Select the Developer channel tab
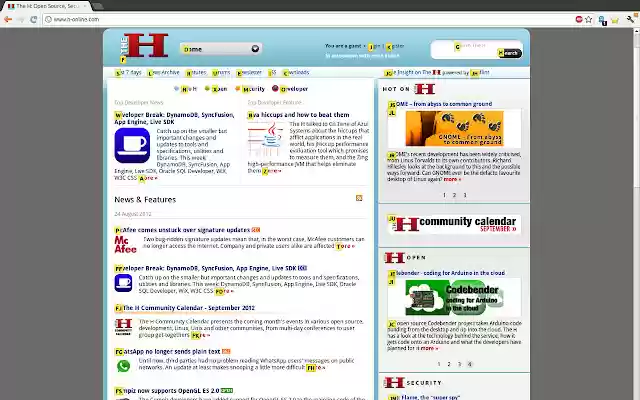 tap(290, 89)
